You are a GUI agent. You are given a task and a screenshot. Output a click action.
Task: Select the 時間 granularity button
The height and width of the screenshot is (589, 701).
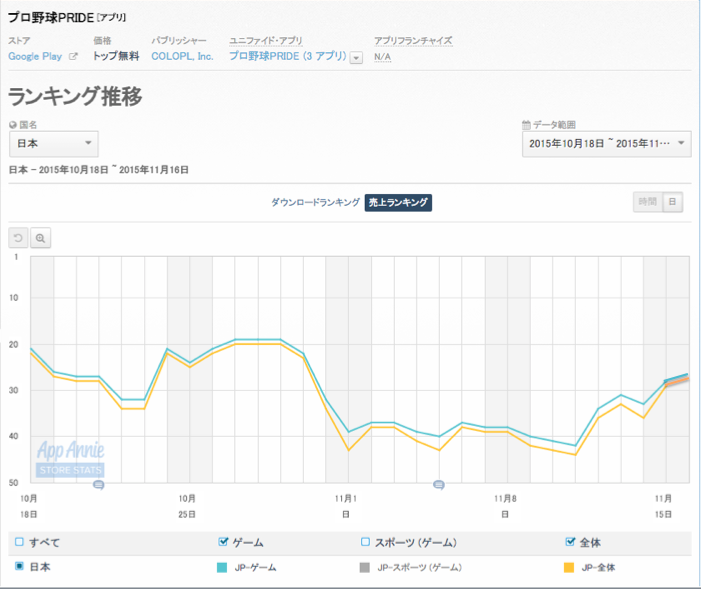click(x=647, y=202)
